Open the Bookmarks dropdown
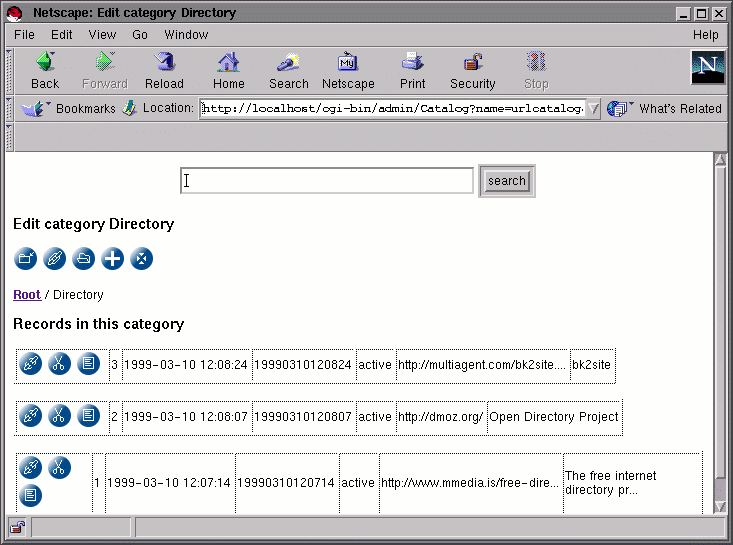 pos(70,108)
